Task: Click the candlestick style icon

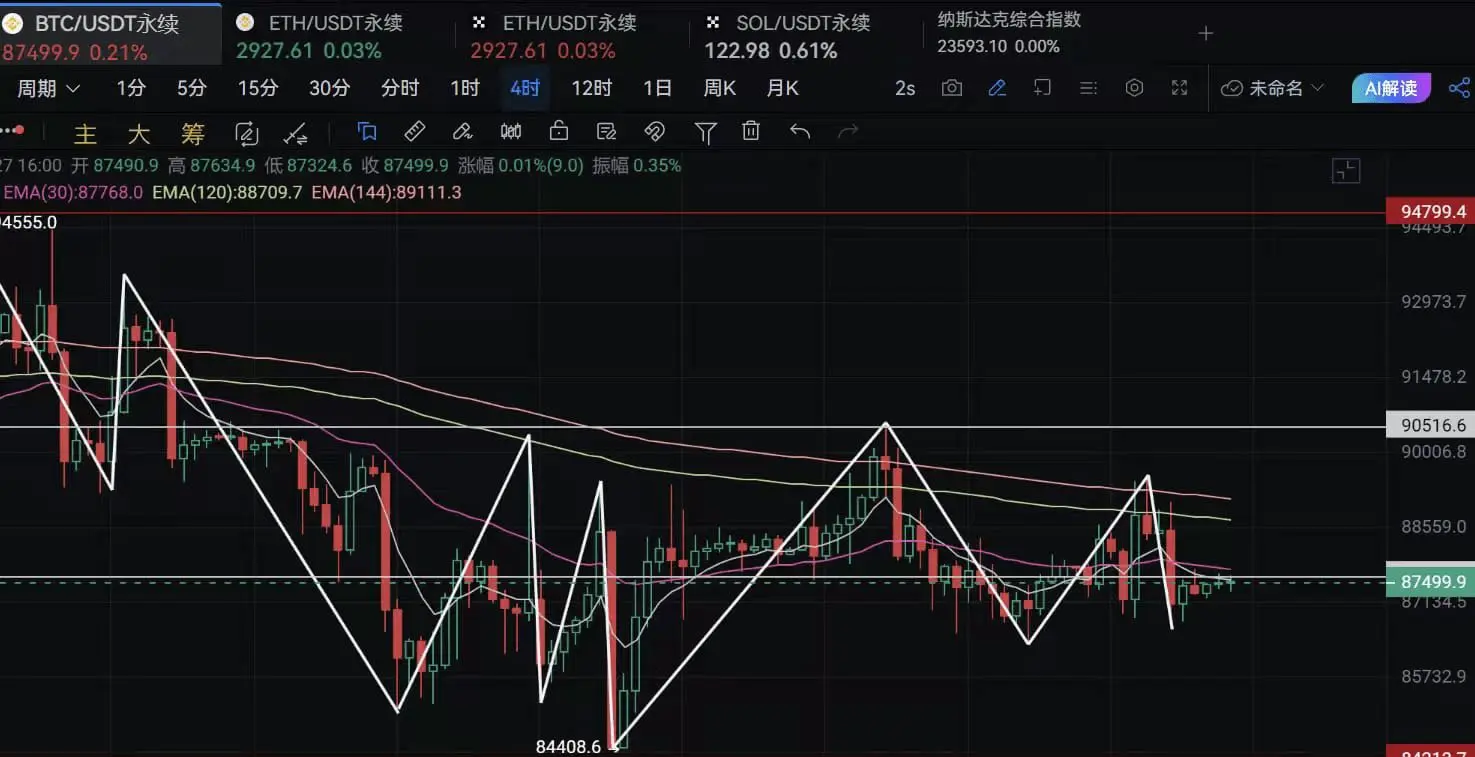Action: point(511,131)
